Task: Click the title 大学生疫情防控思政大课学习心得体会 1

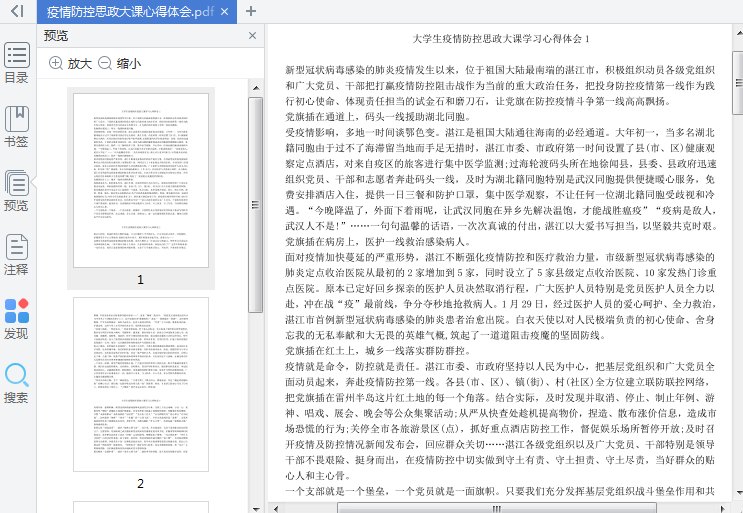Action: click(x=501, y=39)
